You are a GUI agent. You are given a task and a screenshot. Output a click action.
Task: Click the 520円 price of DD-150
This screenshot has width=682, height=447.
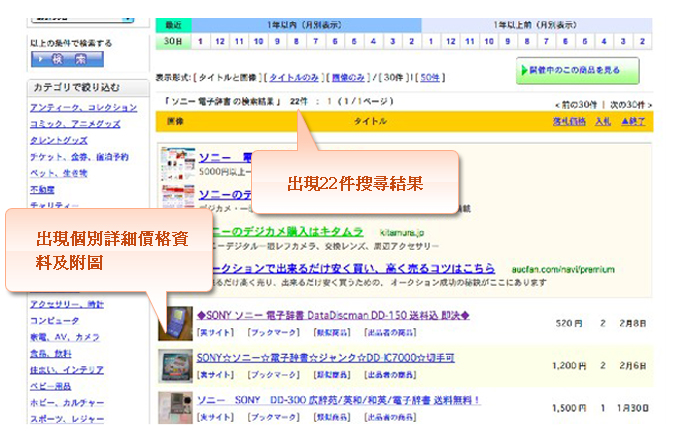point(569,324)
